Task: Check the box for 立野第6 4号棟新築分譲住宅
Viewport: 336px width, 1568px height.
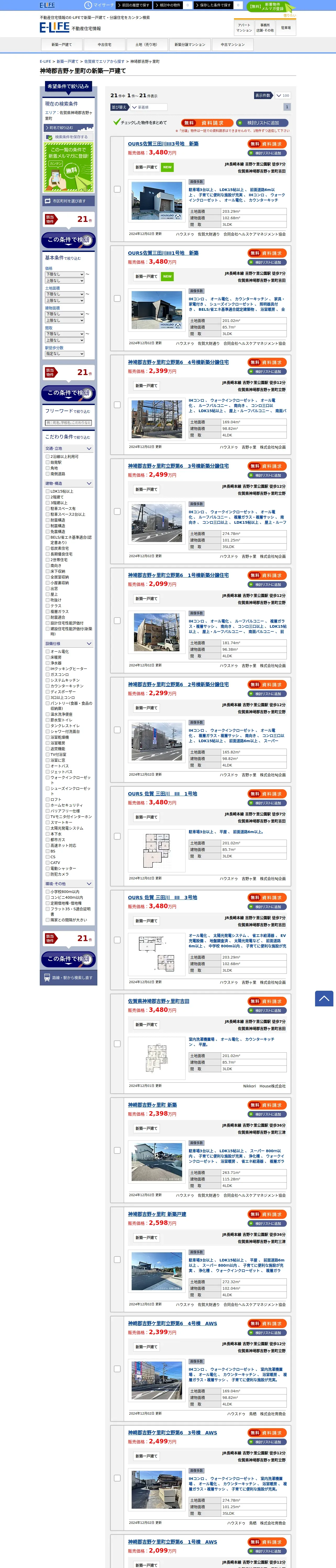Action: 117,405
